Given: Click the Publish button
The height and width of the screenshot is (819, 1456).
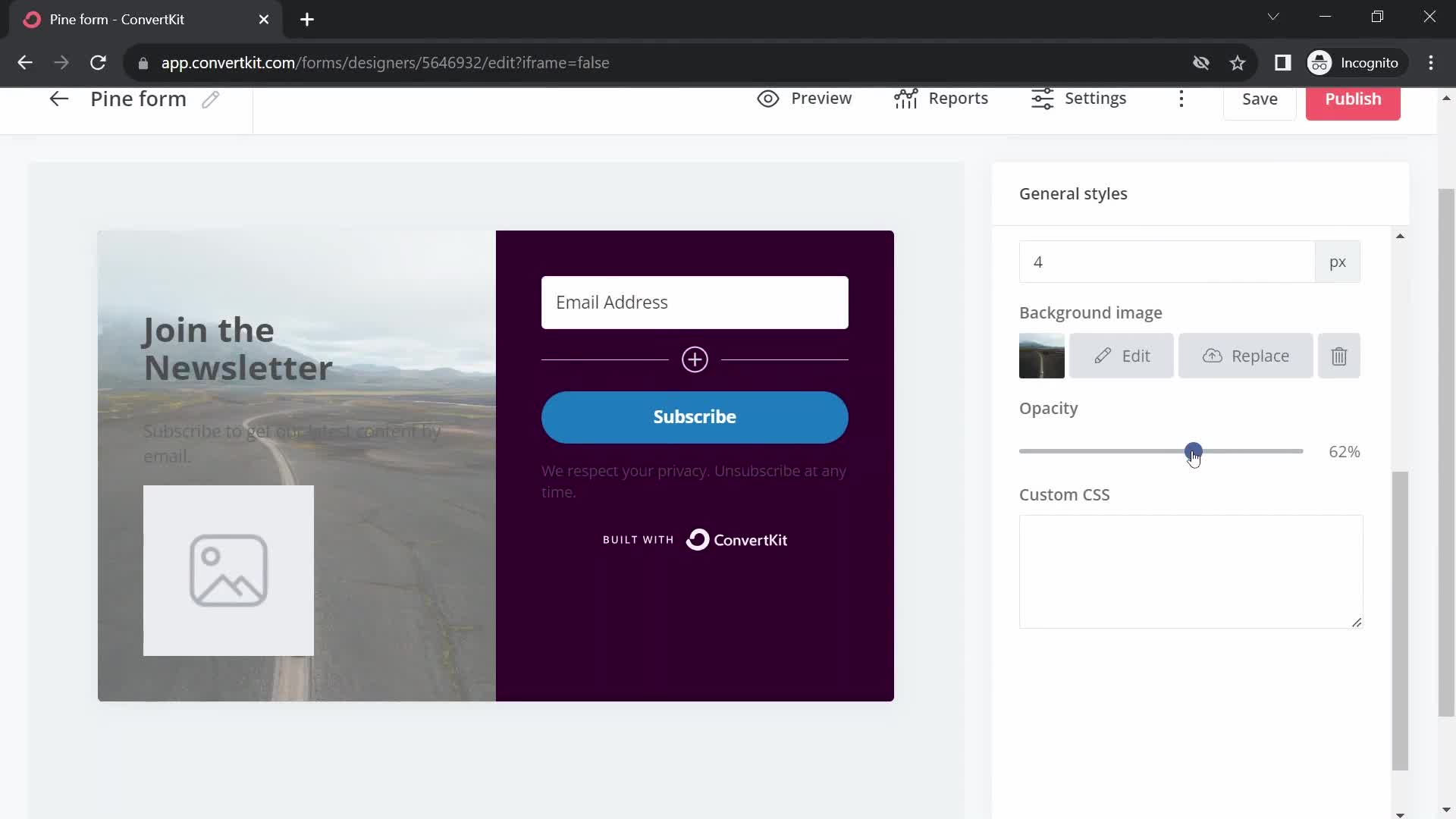Looking at the screenshot, I should pos(1353,98).
